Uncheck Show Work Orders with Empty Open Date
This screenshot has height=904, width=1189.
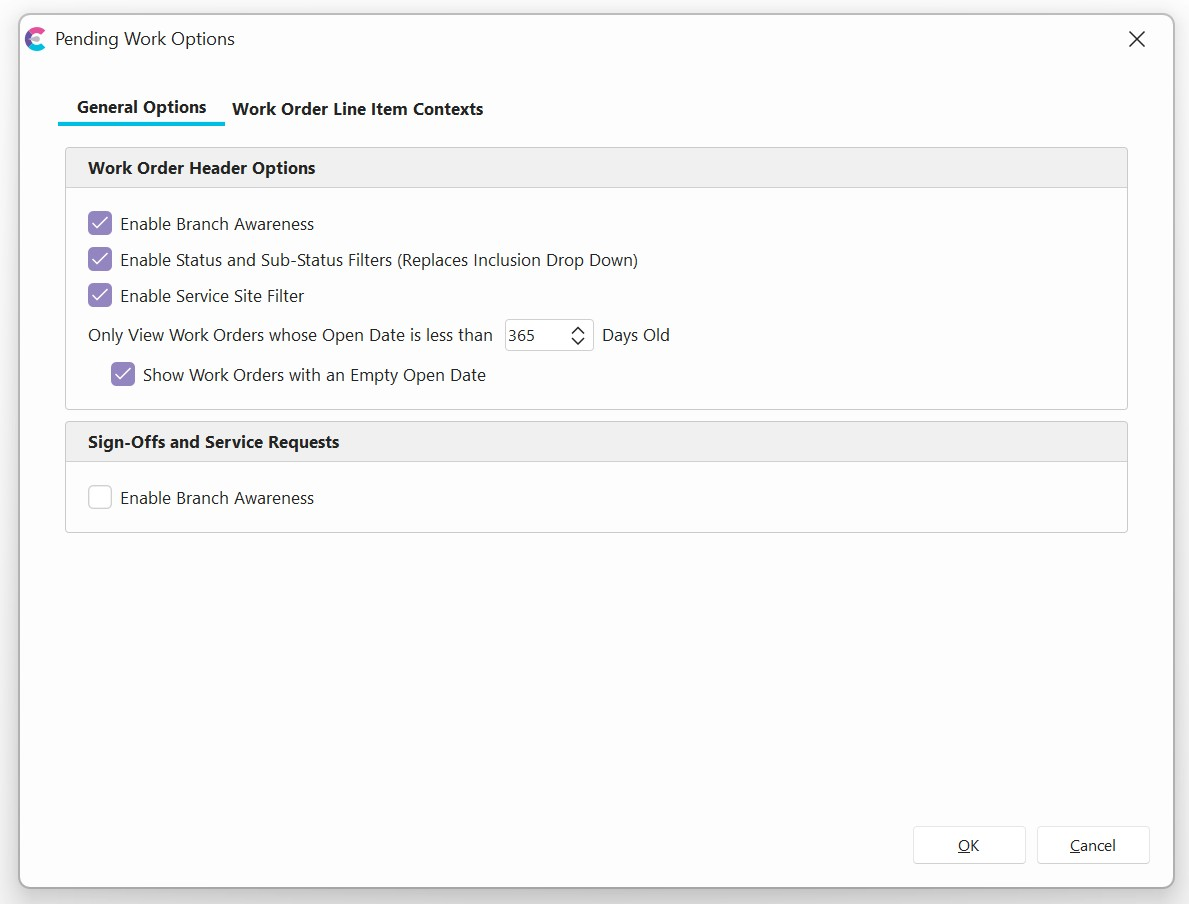(123, 375)
